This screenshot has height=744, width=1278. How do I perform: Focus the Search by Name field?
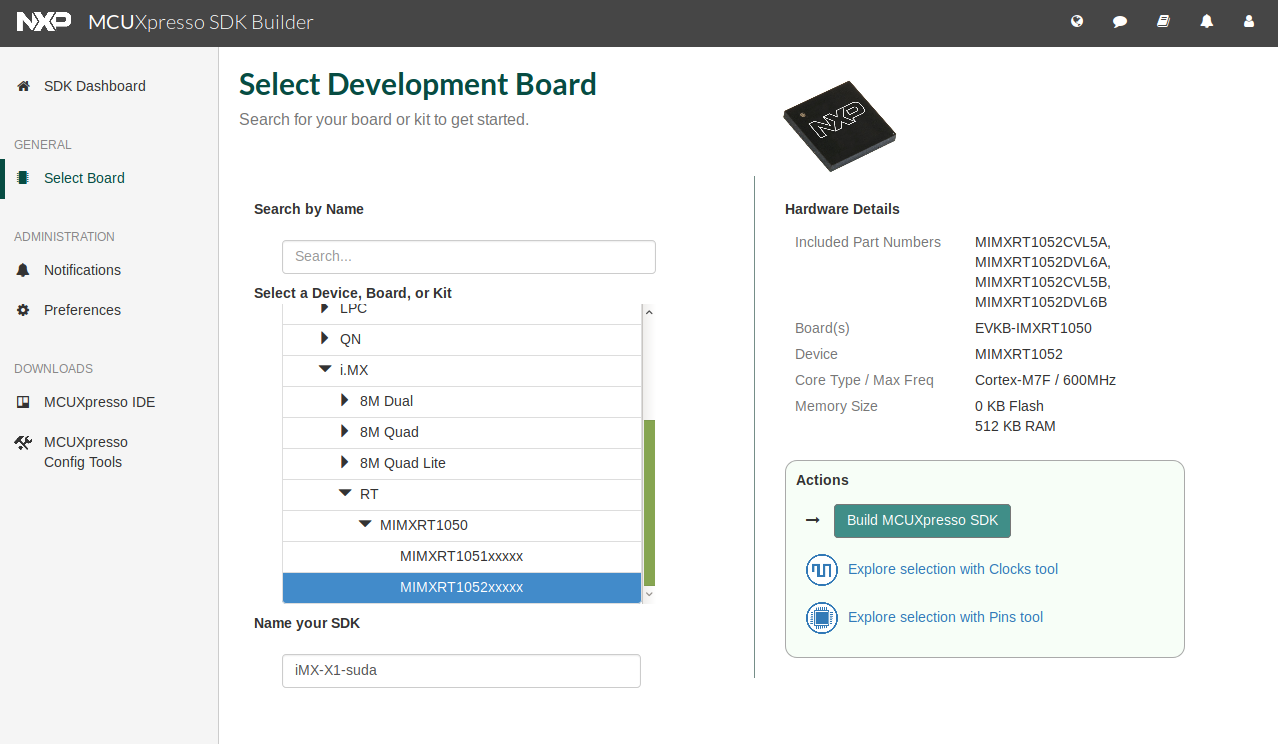[x=469, y=257]
